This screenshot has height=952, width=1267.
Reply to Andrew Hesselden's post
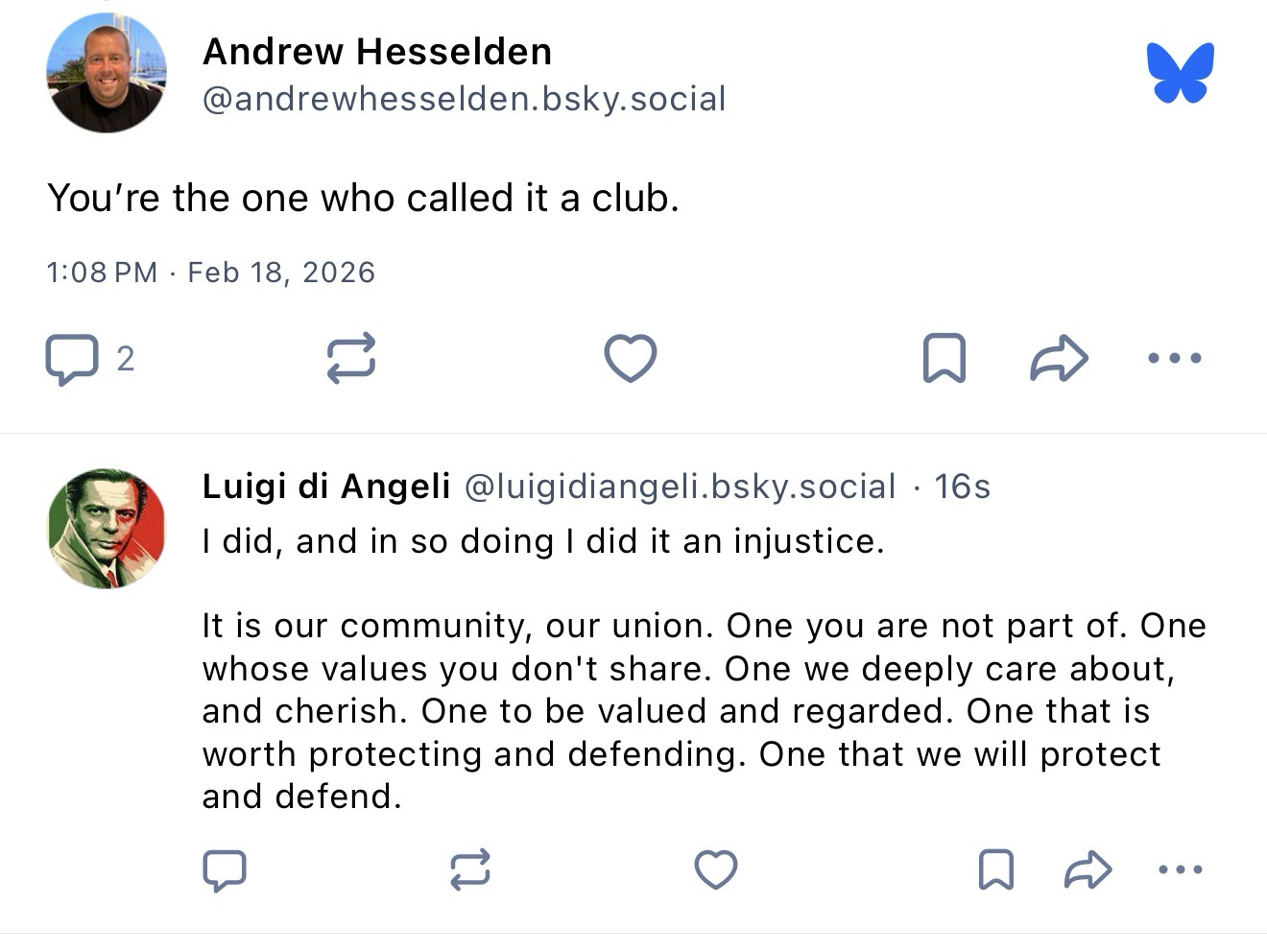coord(72,359)
